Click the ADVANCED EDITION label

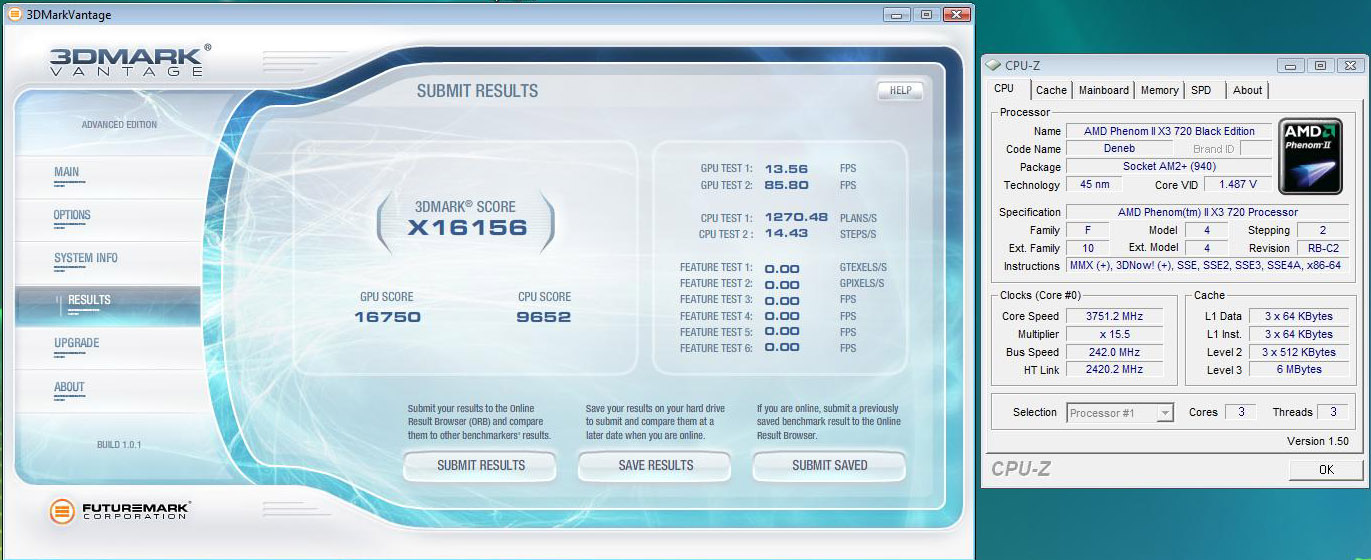pos(119,125)
